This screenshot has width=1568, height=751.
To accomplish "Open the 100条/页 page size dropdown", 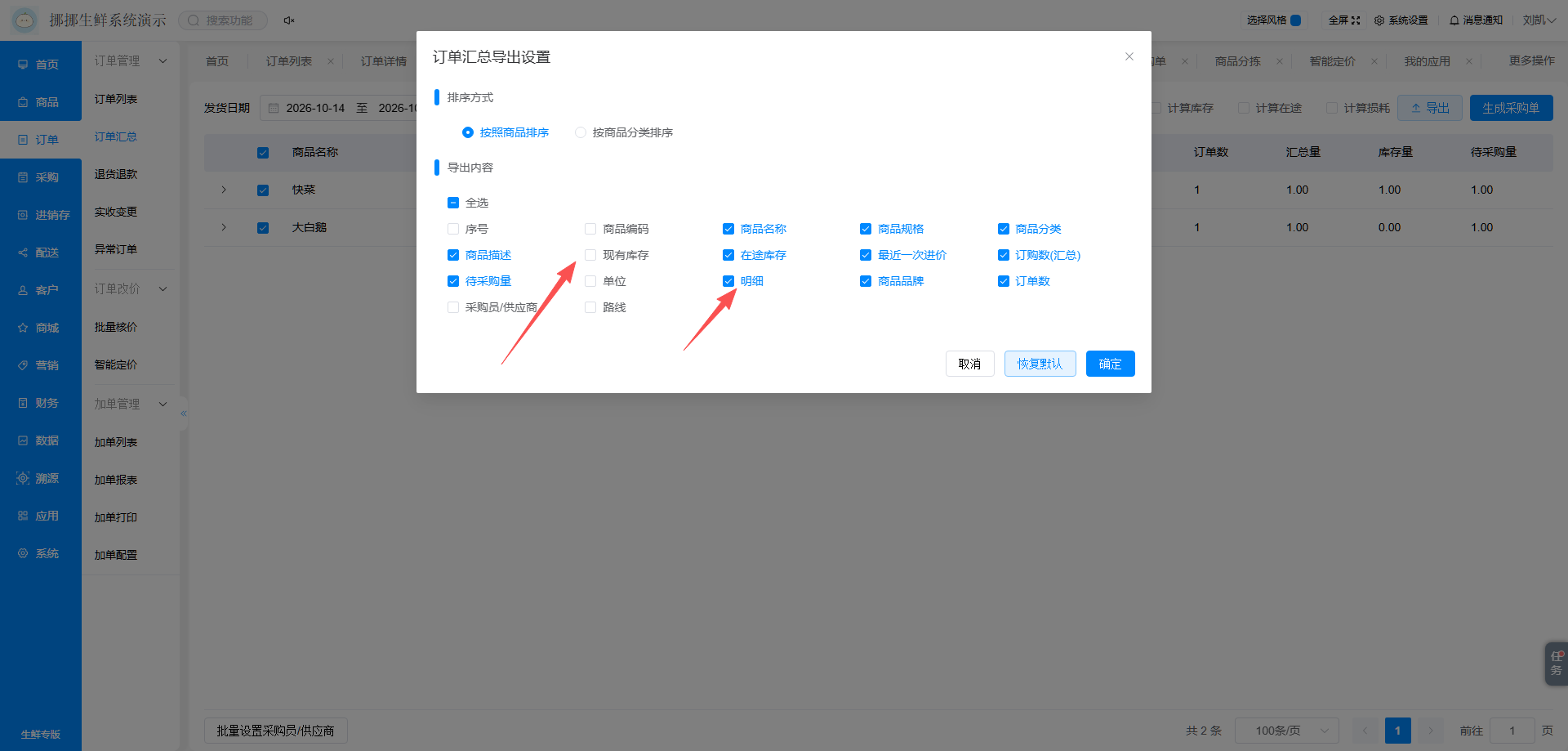I will pyautogui.click(x=1287, y=731).
